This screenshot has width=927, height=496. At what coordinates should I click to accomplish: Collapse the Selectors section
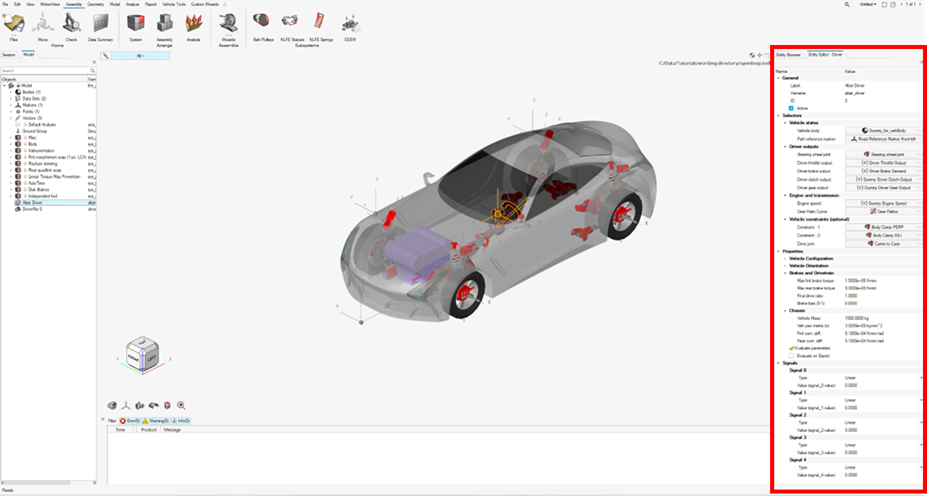[778, 115]
